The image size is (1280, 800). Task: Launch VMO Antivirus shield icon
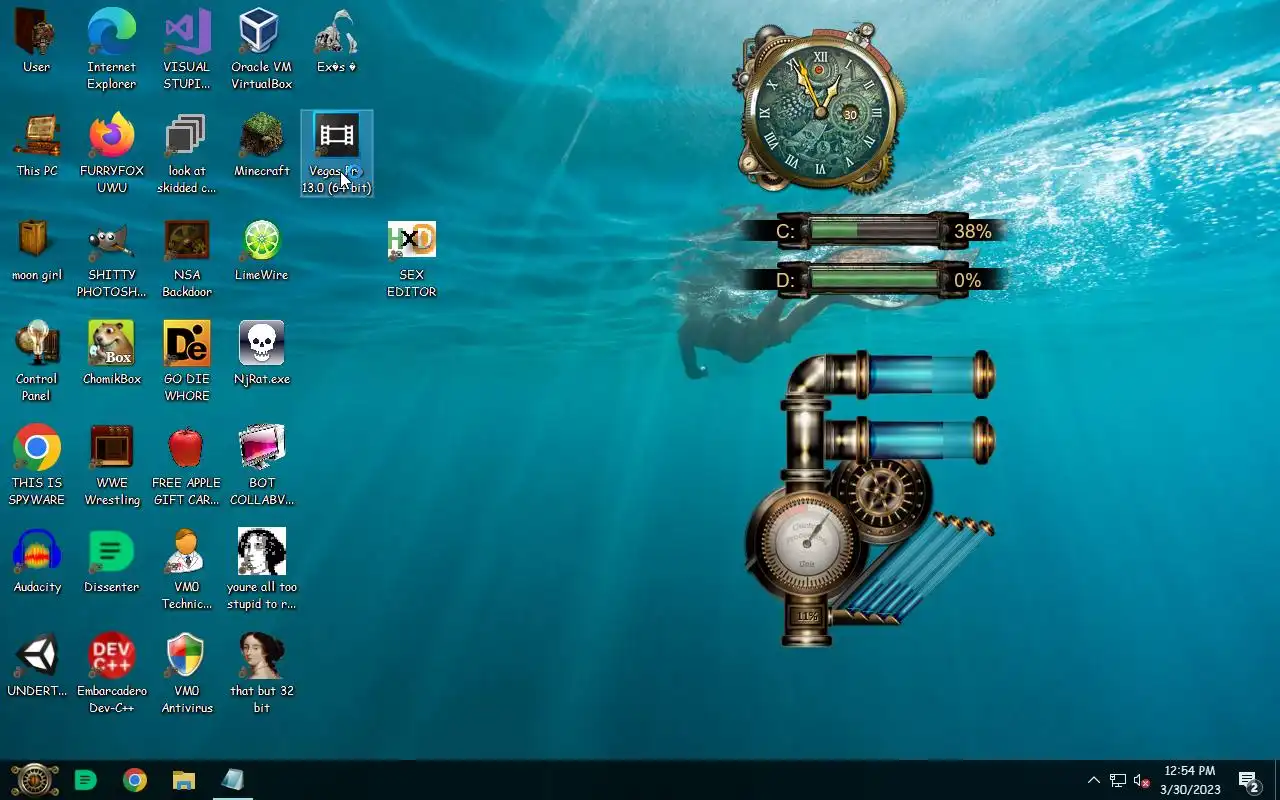(187, 673)
